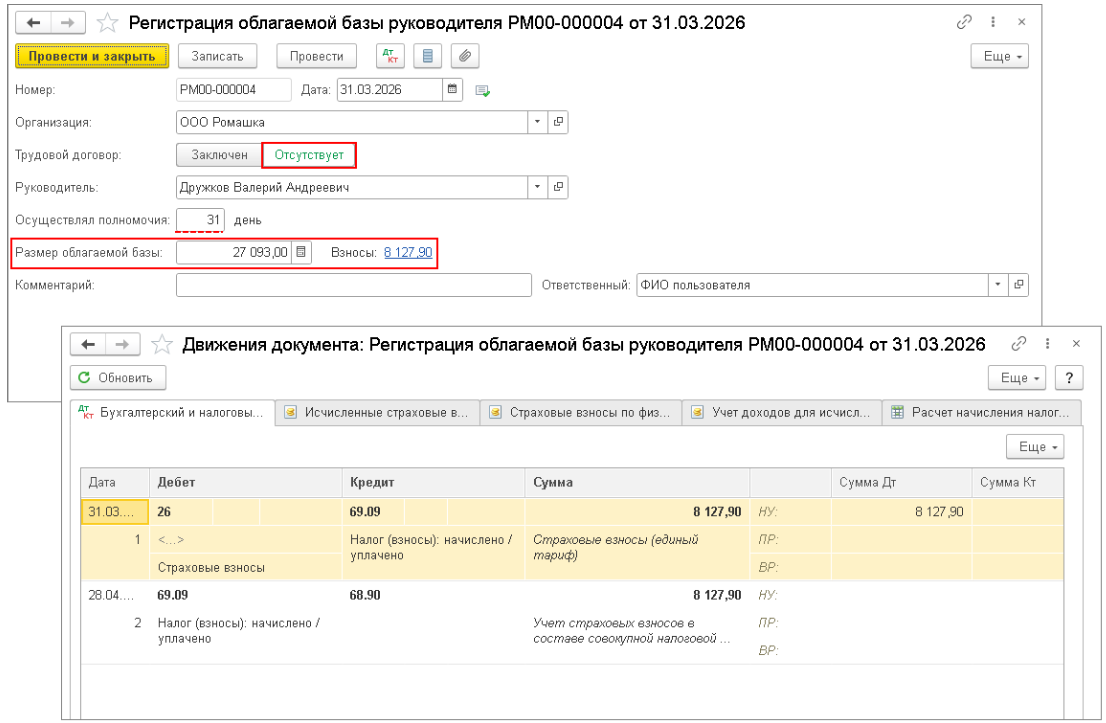Expand the Руководитель dropdown list

coord(538,187)
